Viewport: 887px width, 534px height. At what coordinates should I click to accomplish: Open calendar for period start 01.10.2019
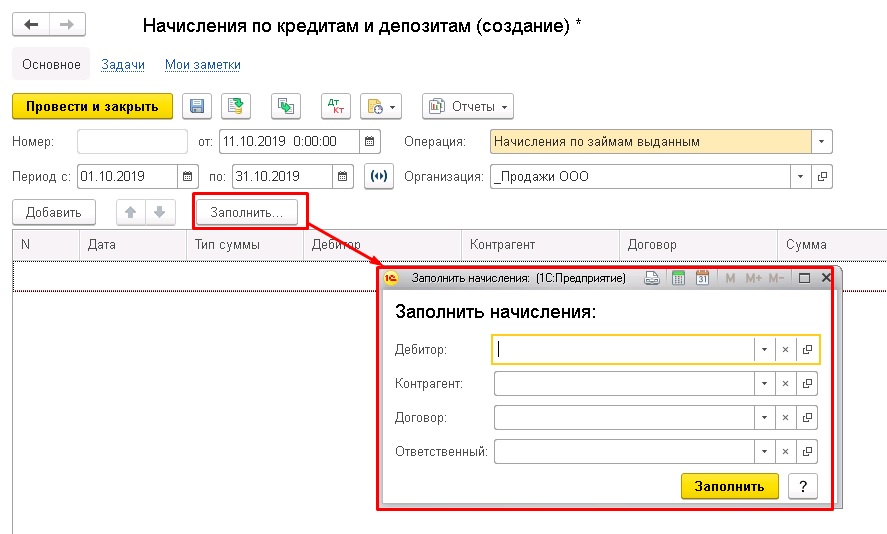coord(188,176)
